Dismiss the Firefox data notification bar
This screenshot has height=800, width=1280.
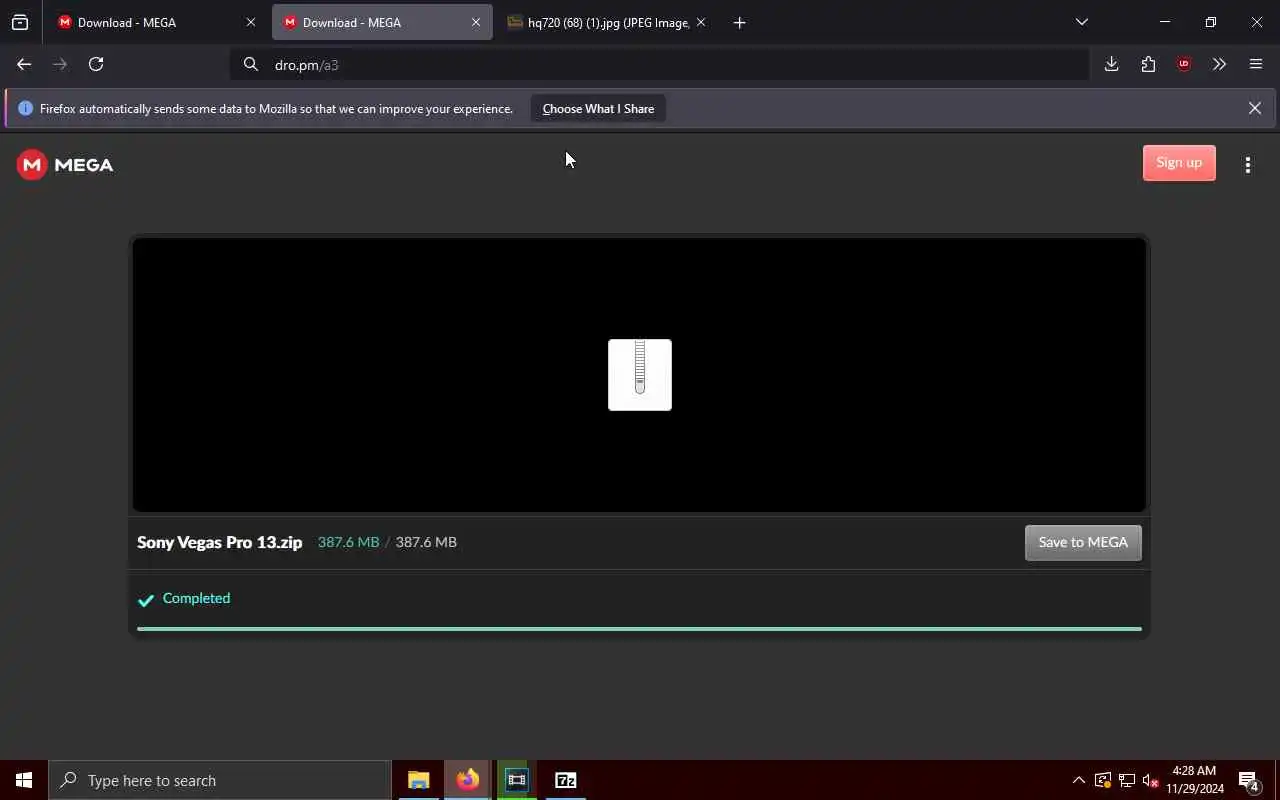pyautogui.click(x=1254, y=108)
